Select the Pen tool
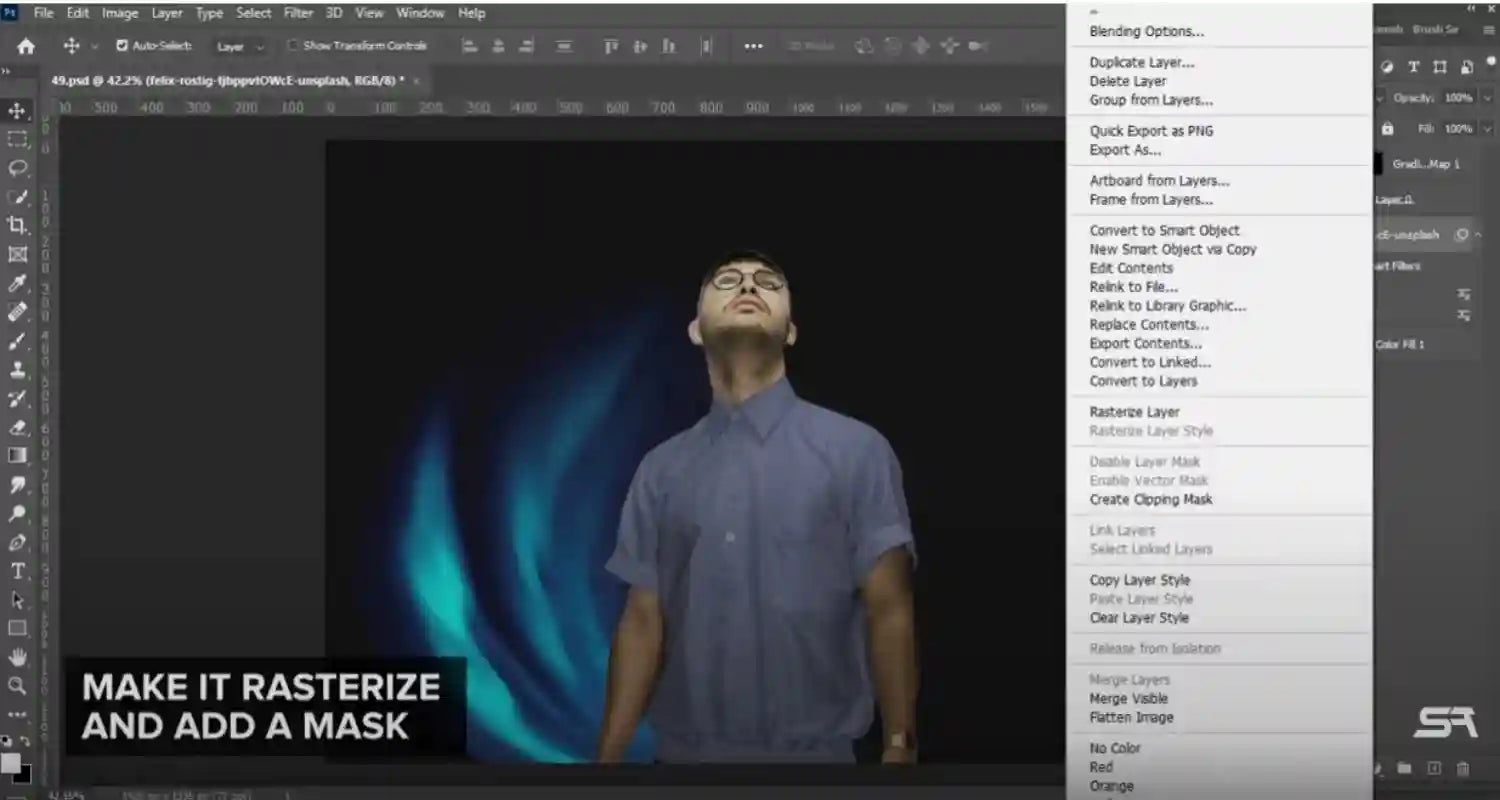This screenshot has width=1500, height=800. click(x=17, y=543)
